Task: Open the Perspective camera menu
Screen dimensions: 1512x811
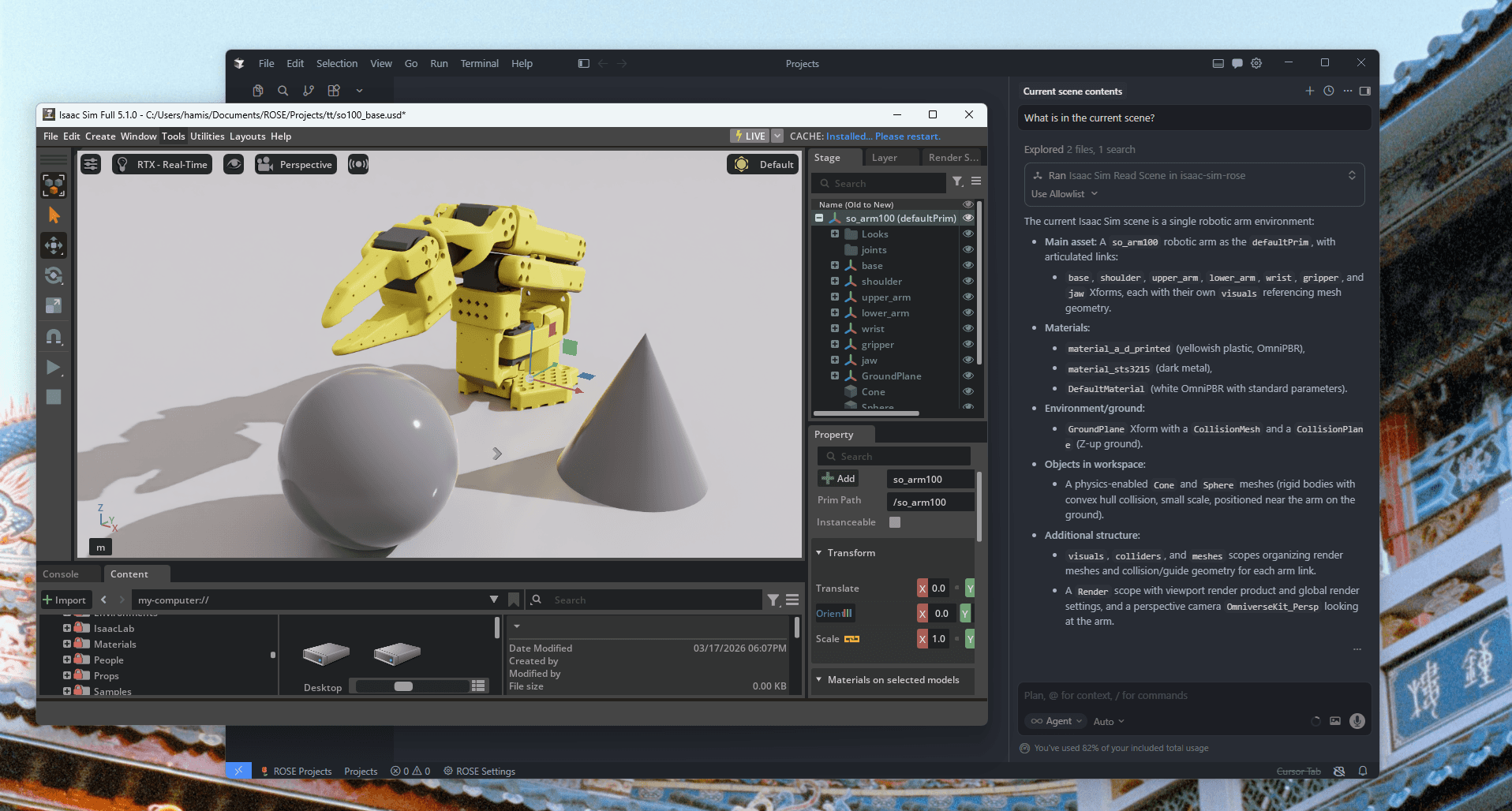Action: pos(296,164)
